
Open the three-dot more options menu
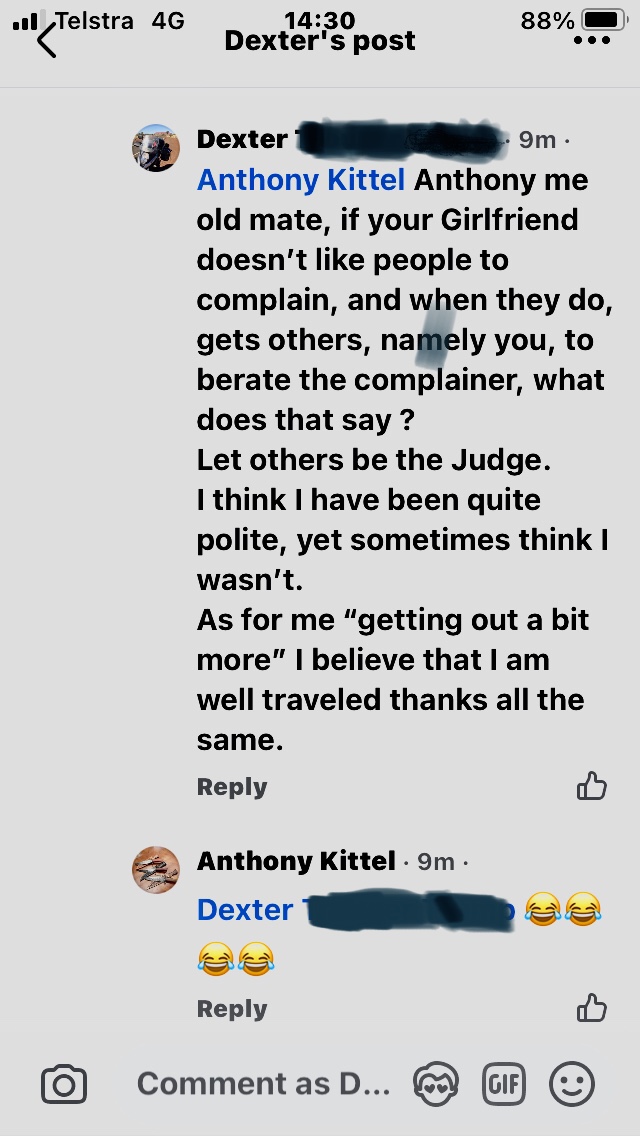coord(591,41)
